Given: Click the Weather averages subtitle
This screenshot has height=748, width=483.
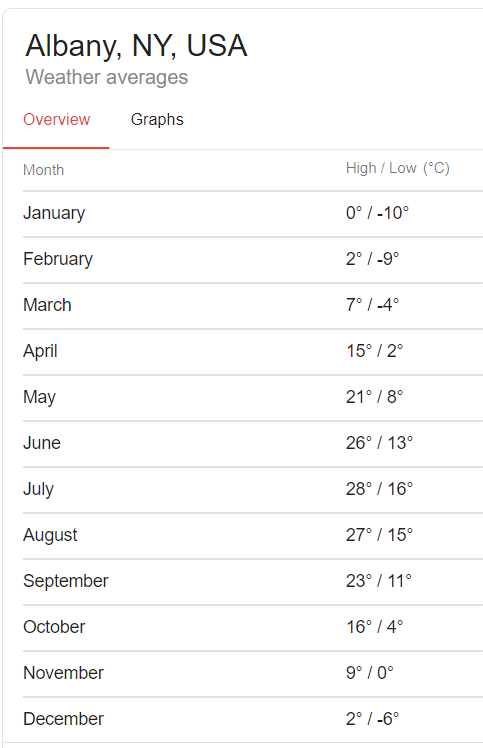Looking at the screenshot, I should pyautogui.click(x=107, y=77).
